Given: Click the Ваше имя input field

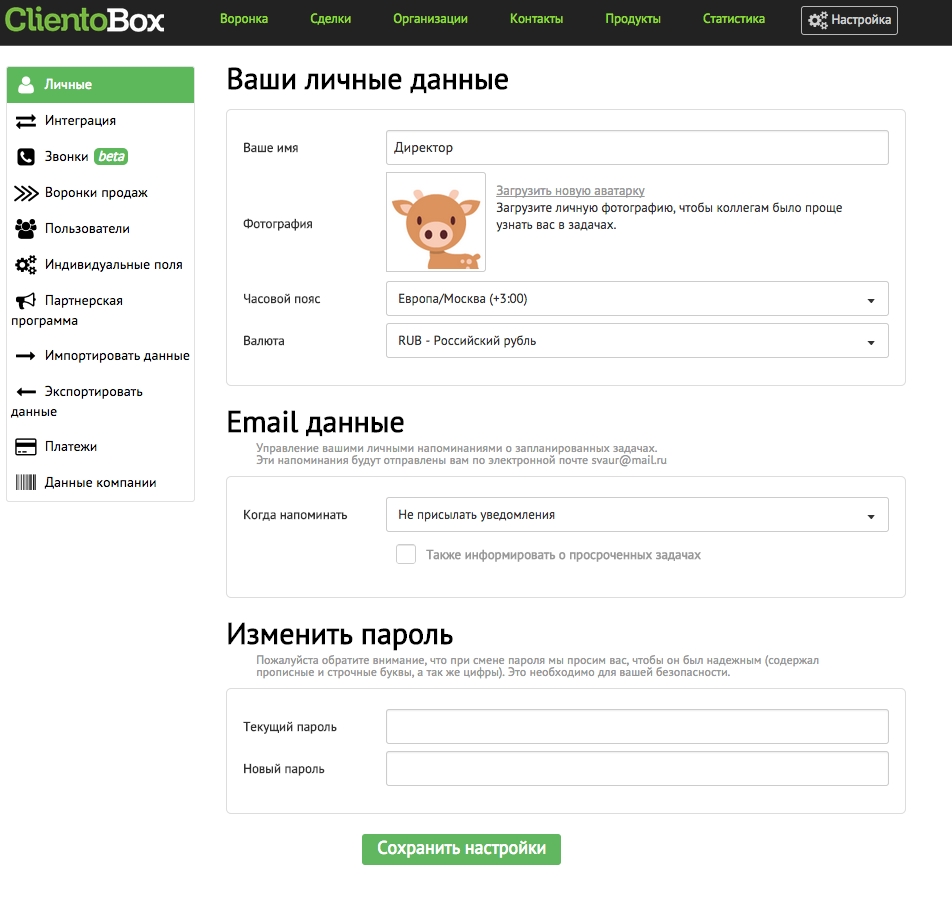Looking at the screenshot, I should [x=637, y=148].
